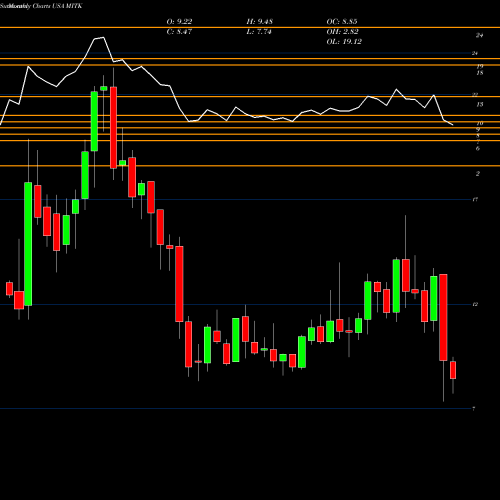Click the OL: 19.12 reading
This screenshot has width=500, height=500.
[344, 42]
